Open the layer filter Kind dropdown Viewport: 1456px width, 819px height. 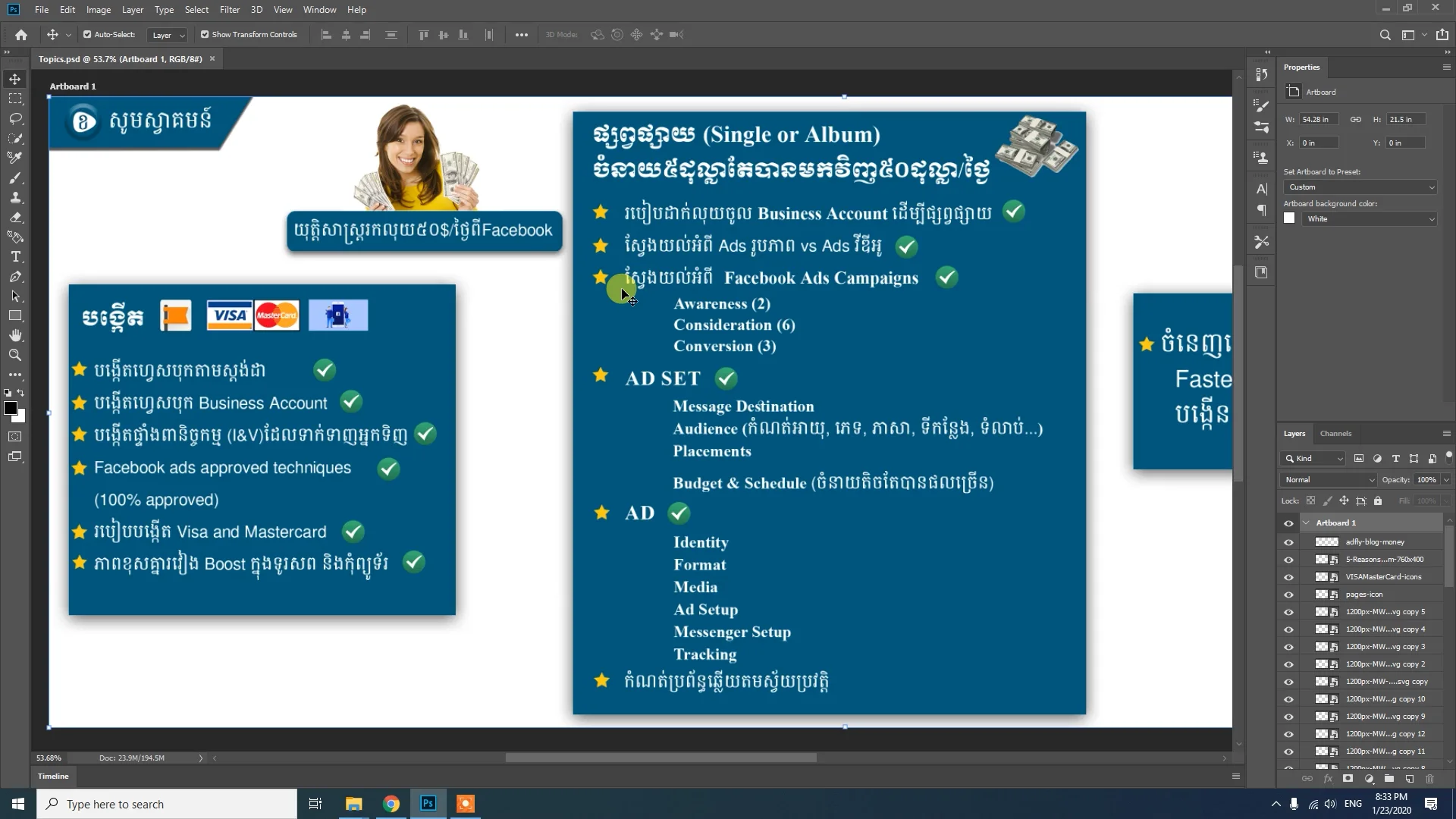point(1313,459)
